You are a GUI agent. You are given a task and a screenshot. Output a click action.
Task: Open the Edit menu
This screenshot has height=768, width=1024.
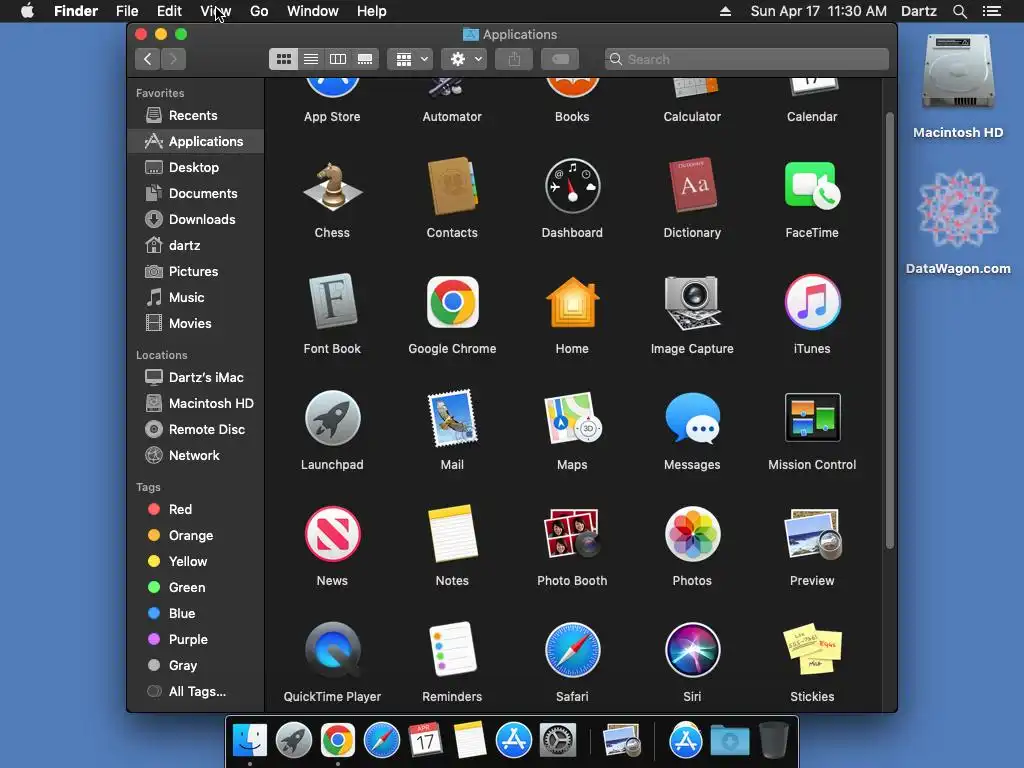(169, 11)
